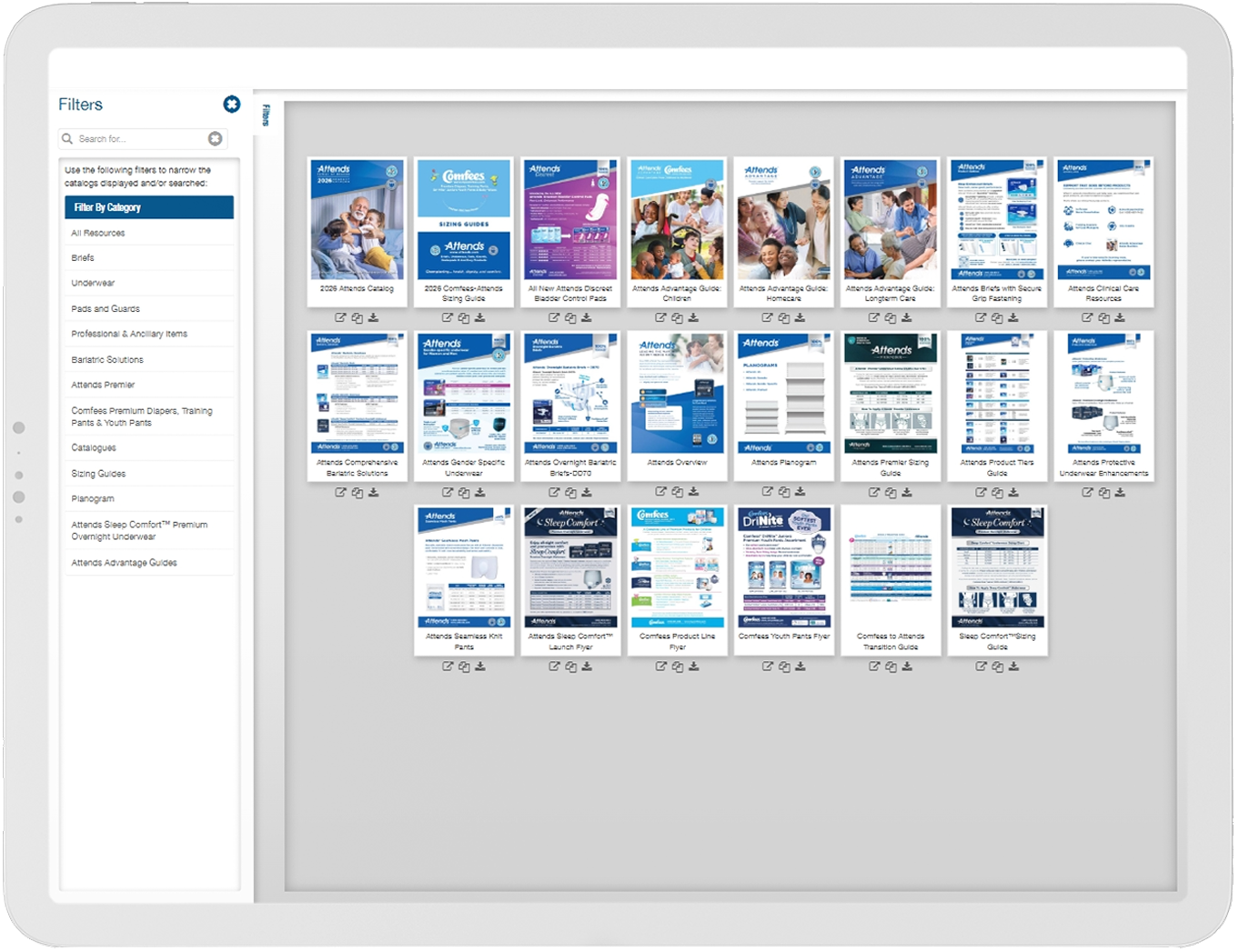This screenshot has width=1239, height=952.
Task: Open Attends Clinical Care Resources in new window
Action: tap(1088, 318)
